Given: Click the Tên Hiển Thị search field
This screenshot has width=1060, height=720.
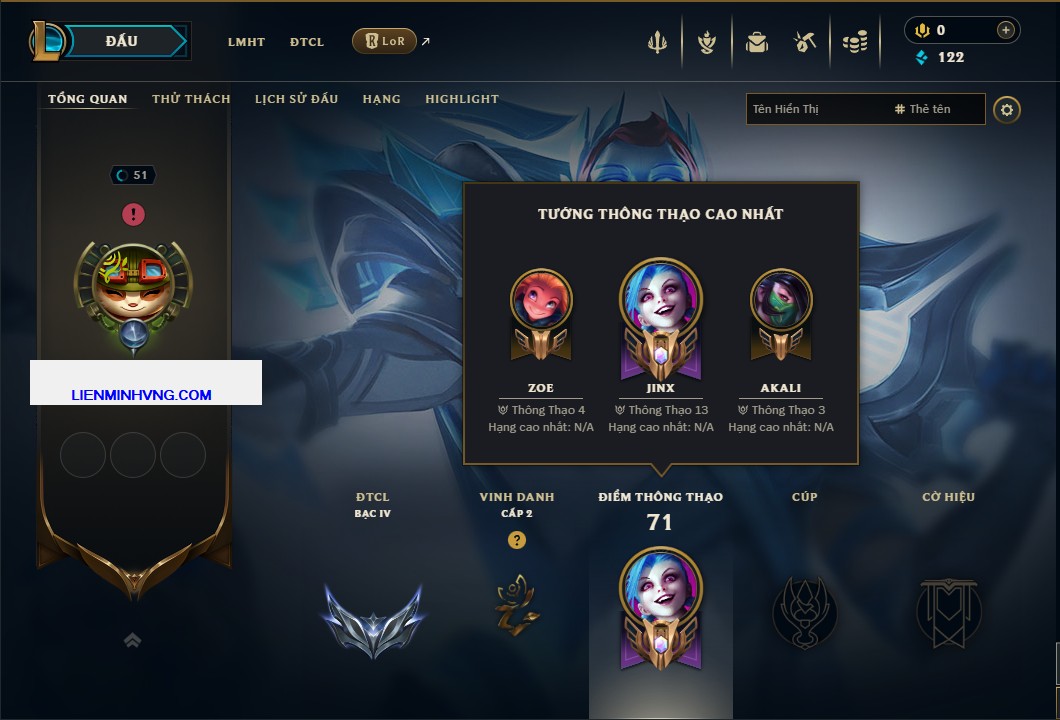Looking at the screenshot, I should point(818,109).
